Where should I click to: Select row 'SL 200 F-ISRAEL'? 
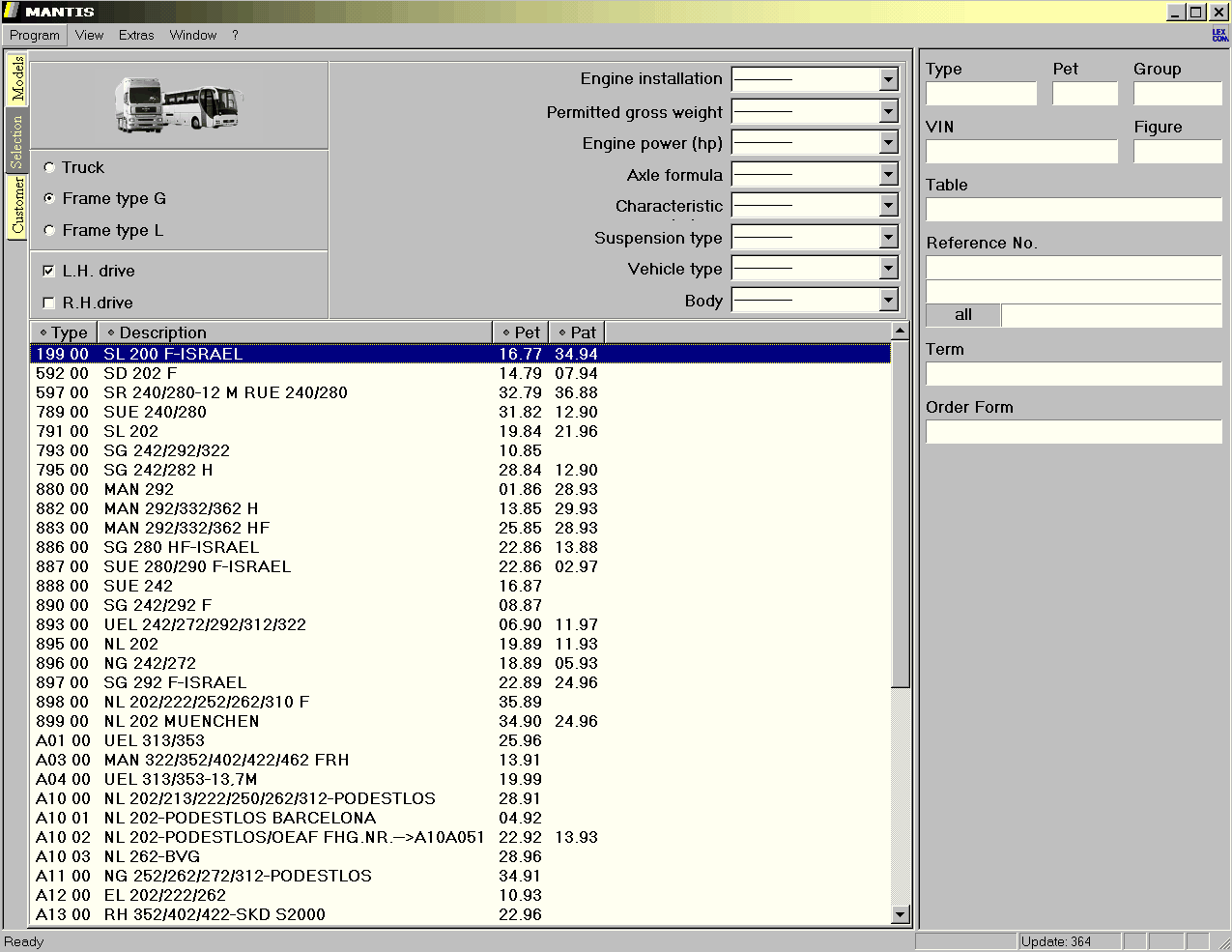click(461, 354)
